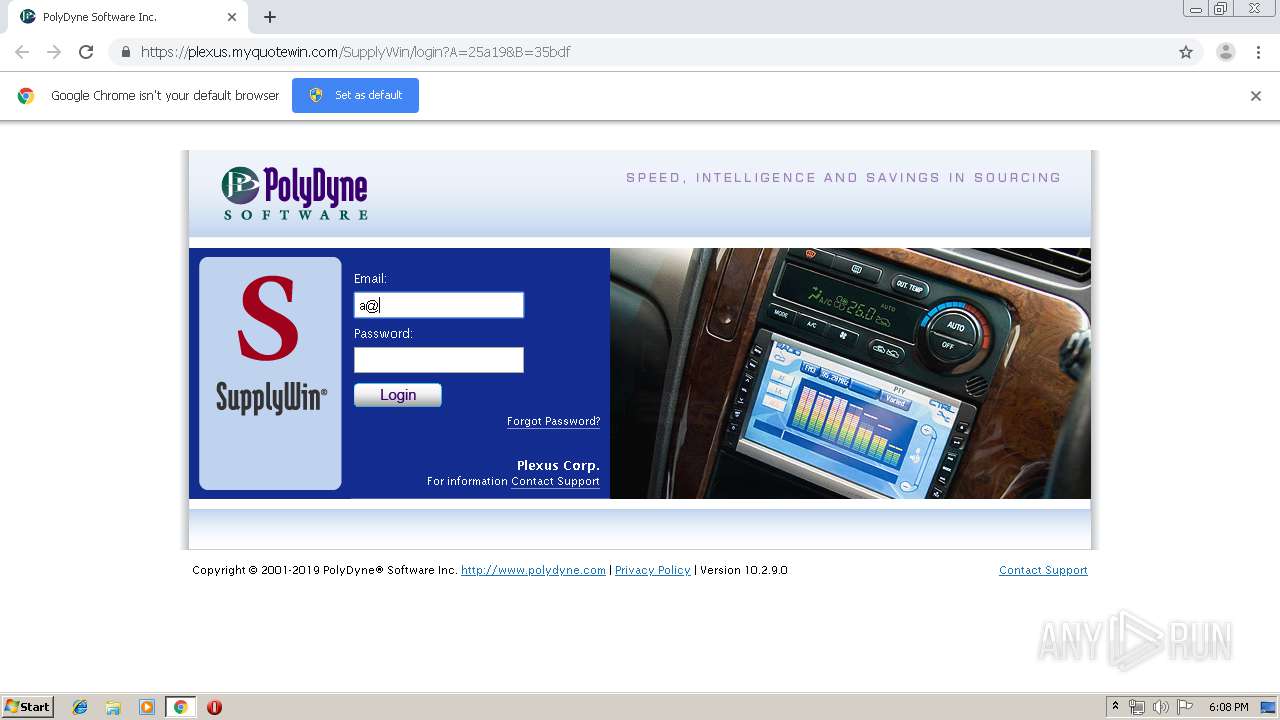1280x720 pixels.
Task: Go forward in browser history
Action: coord(54,52)
